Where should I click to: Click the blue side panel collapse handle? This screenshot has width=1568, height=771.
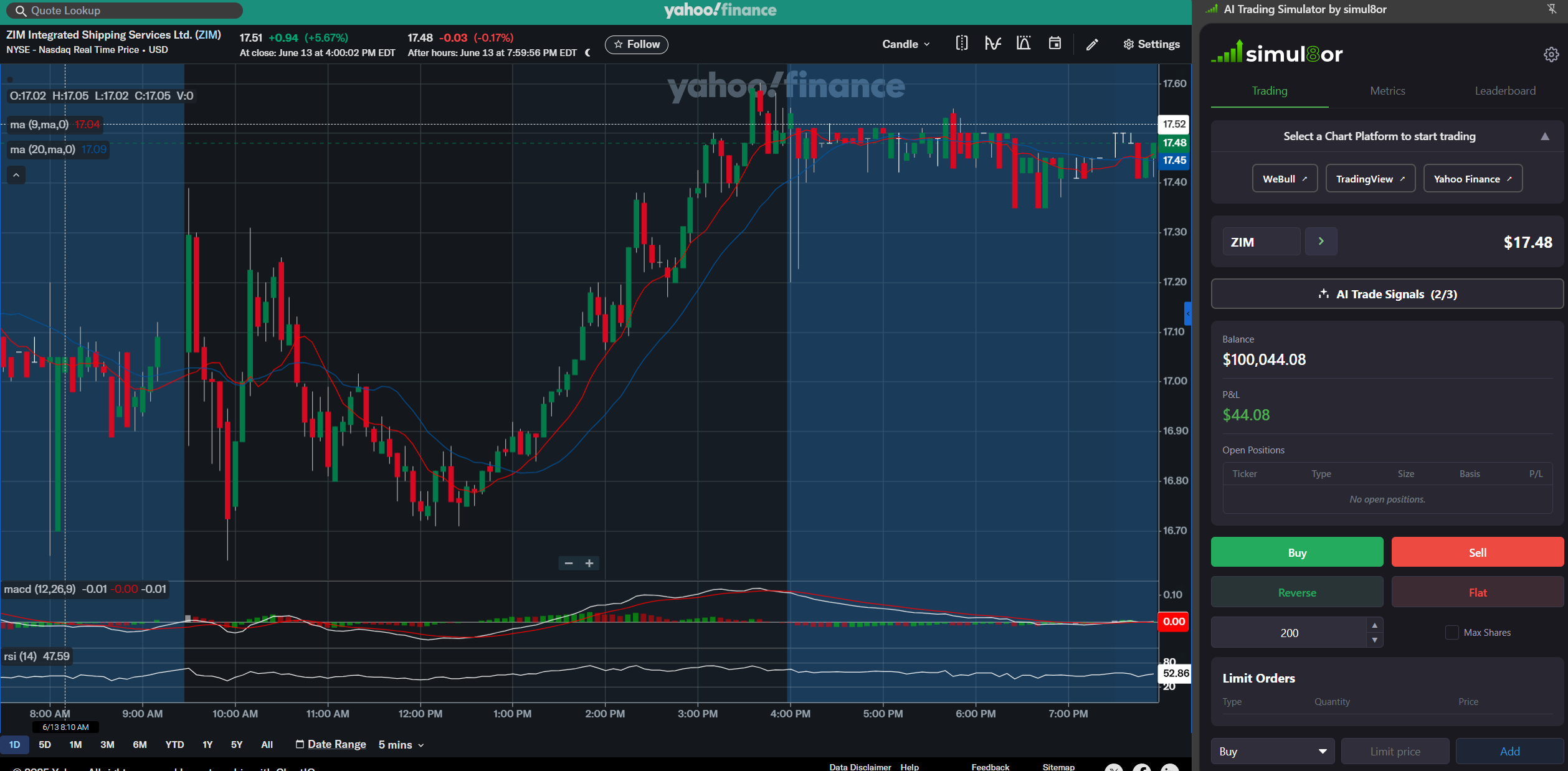point(1188,313)
